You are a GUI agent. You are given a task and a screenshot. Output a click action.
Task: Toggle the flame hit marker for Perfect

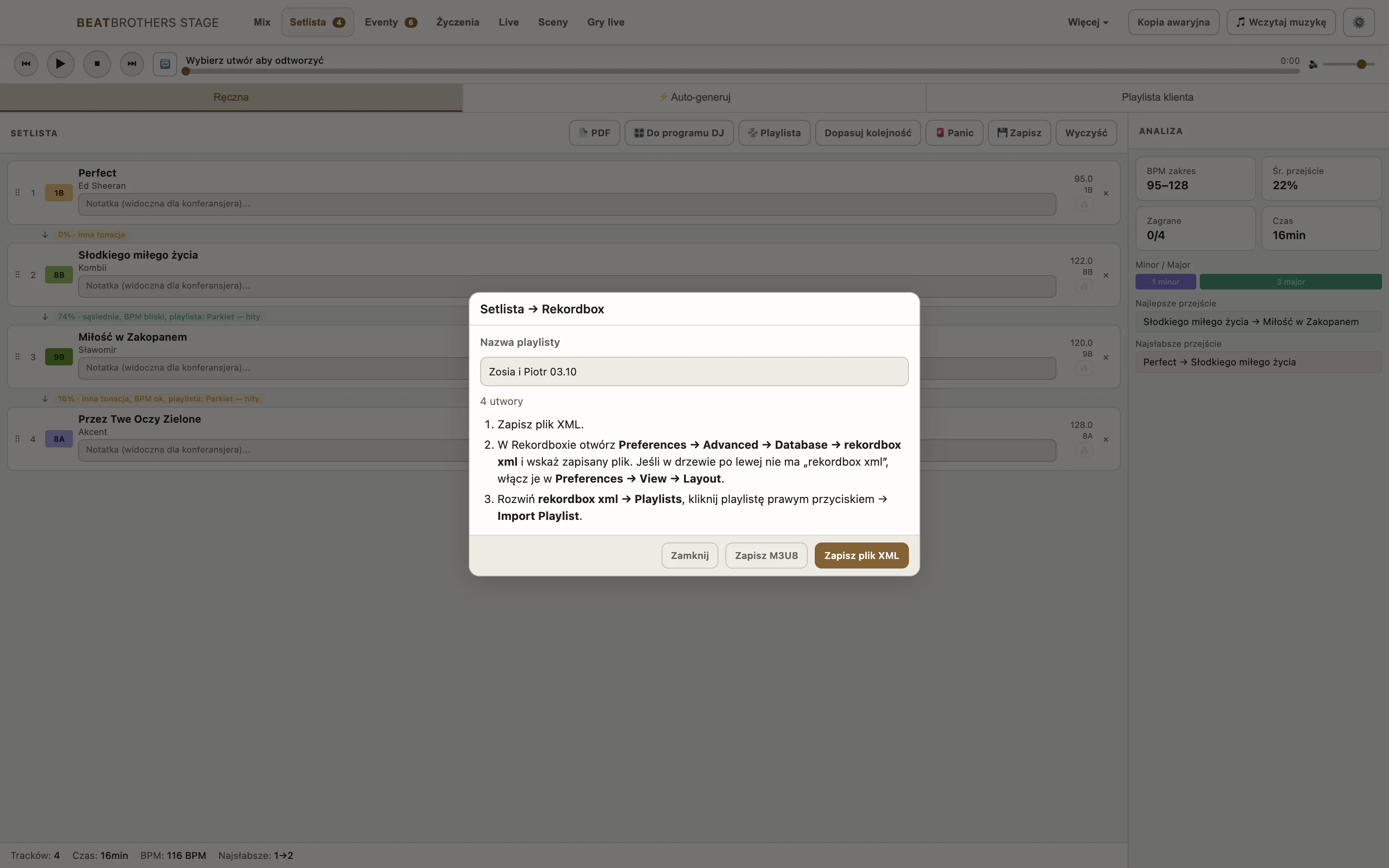(x=1084, y=204)
